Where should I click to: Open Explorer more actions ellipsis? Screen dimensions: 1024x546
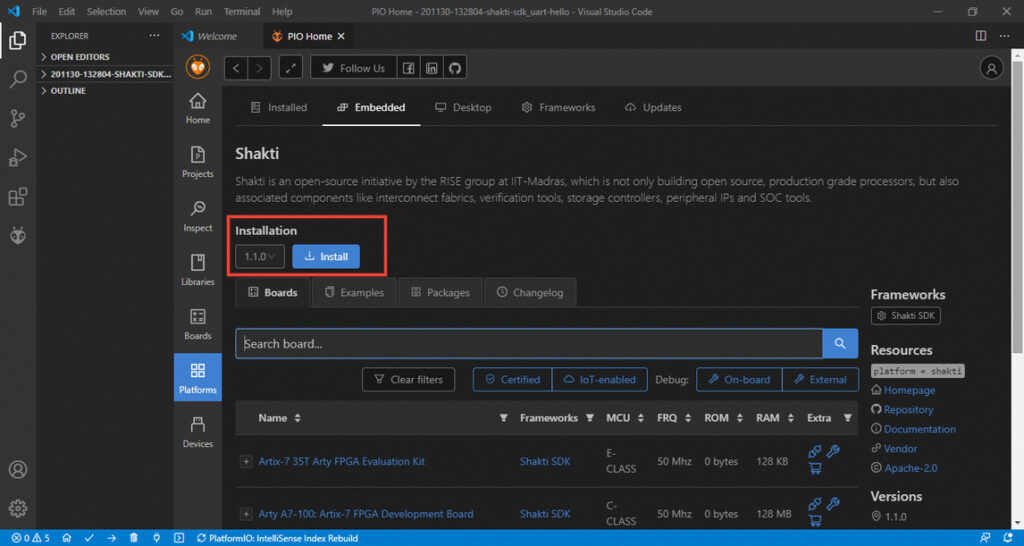coord(154,36)
